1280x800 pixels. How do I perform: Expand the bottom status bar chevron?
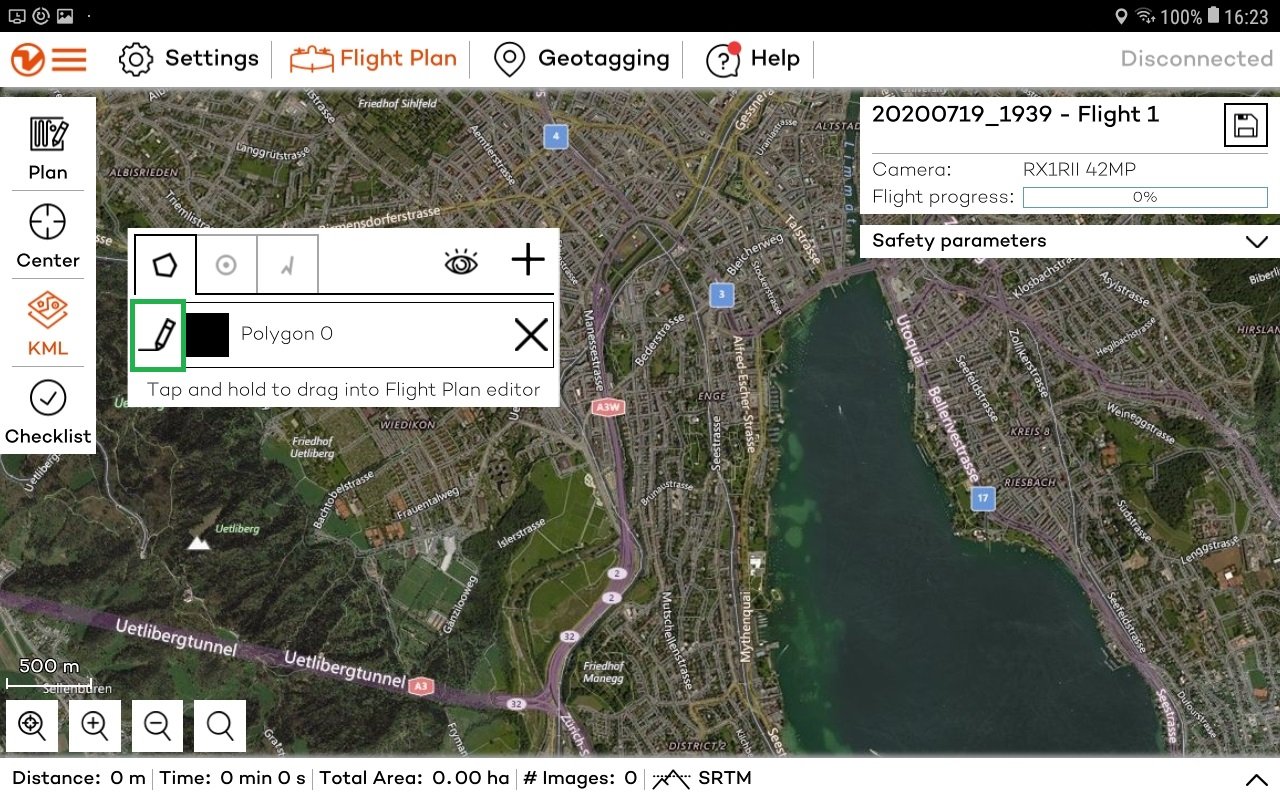coord(1257,778)
